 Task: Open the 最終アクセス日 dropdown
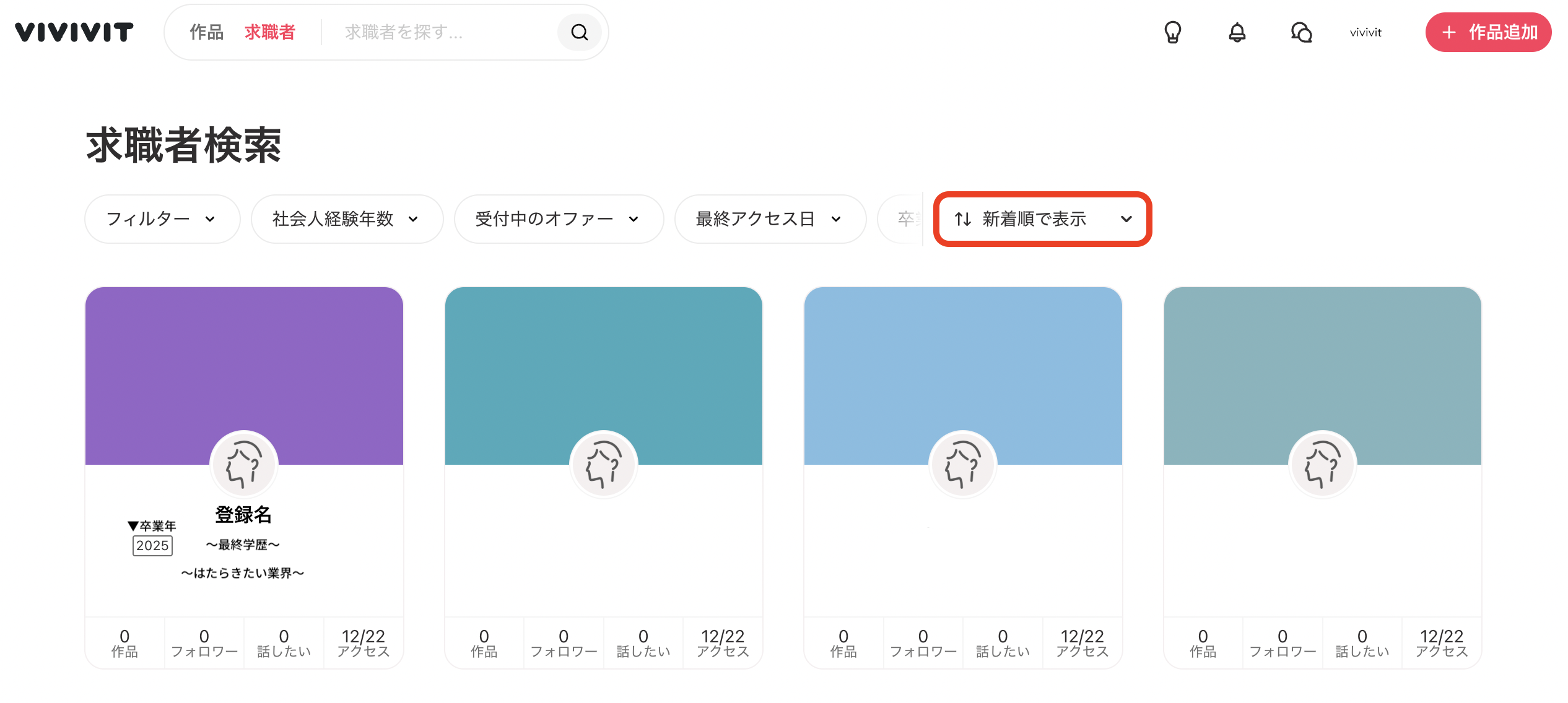770,218
